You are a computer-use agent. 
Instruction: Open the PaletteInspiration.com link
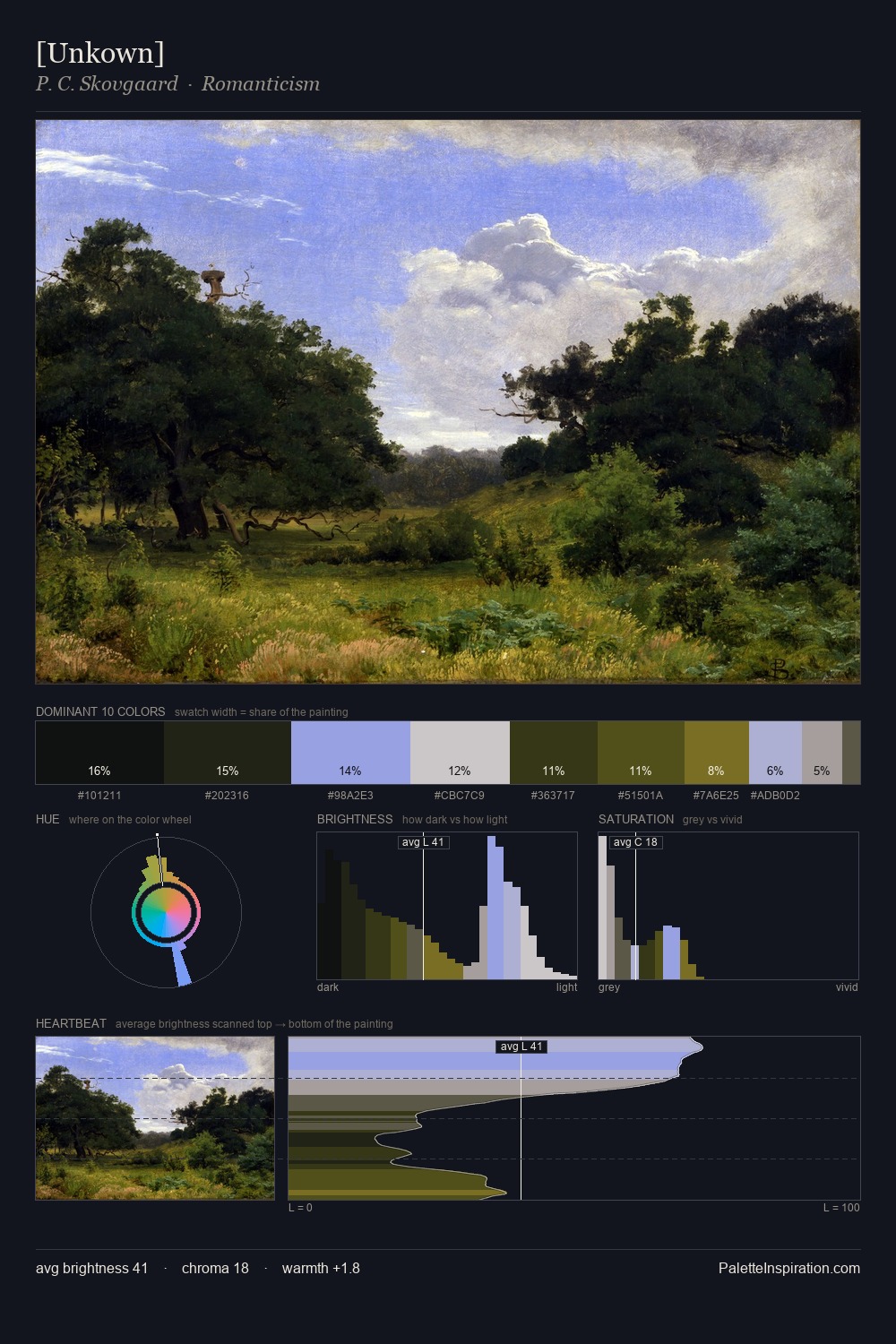(x=789, y=1269)
